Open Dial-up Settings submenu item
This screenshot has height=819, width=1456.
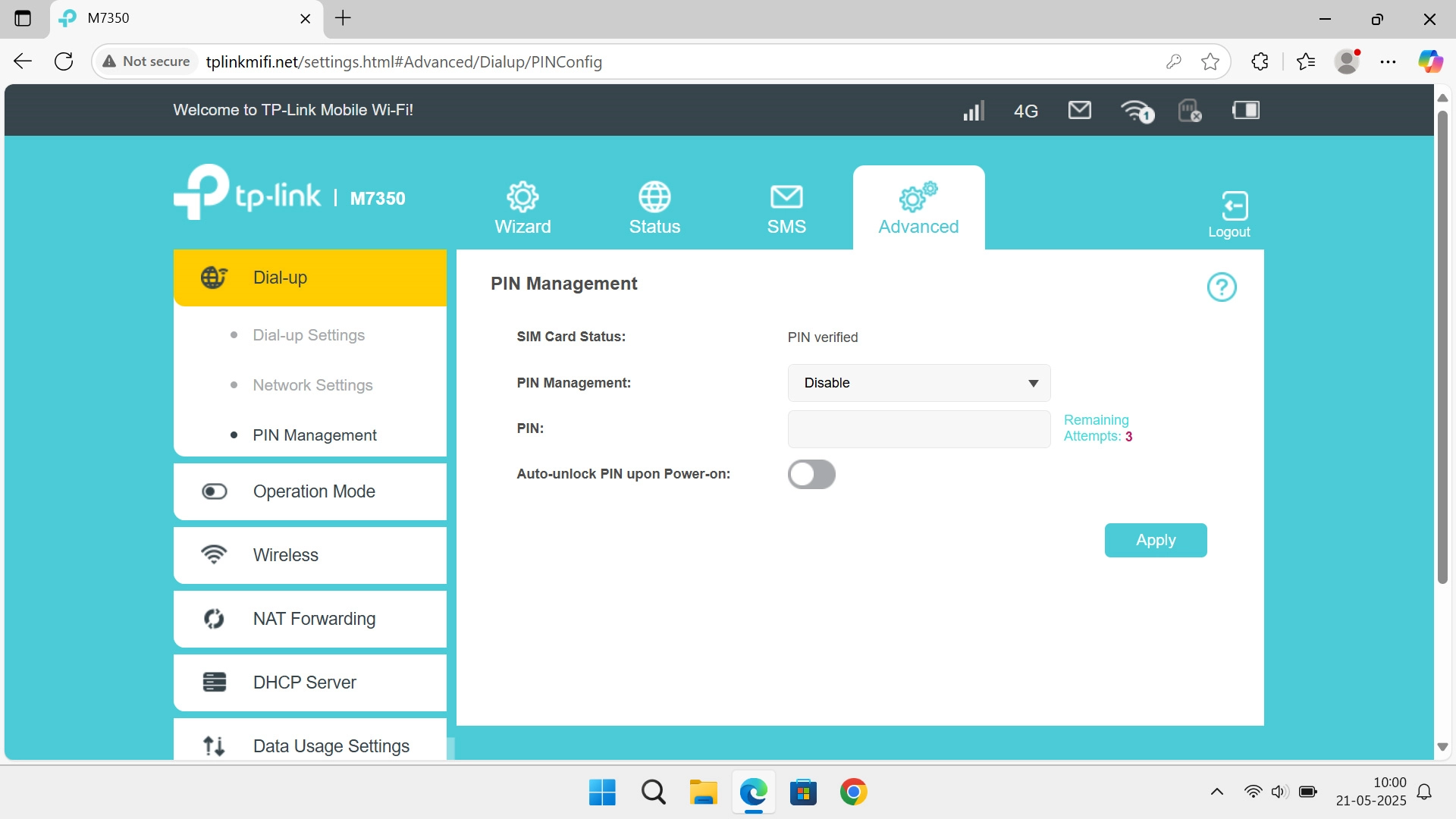point(309,335)
